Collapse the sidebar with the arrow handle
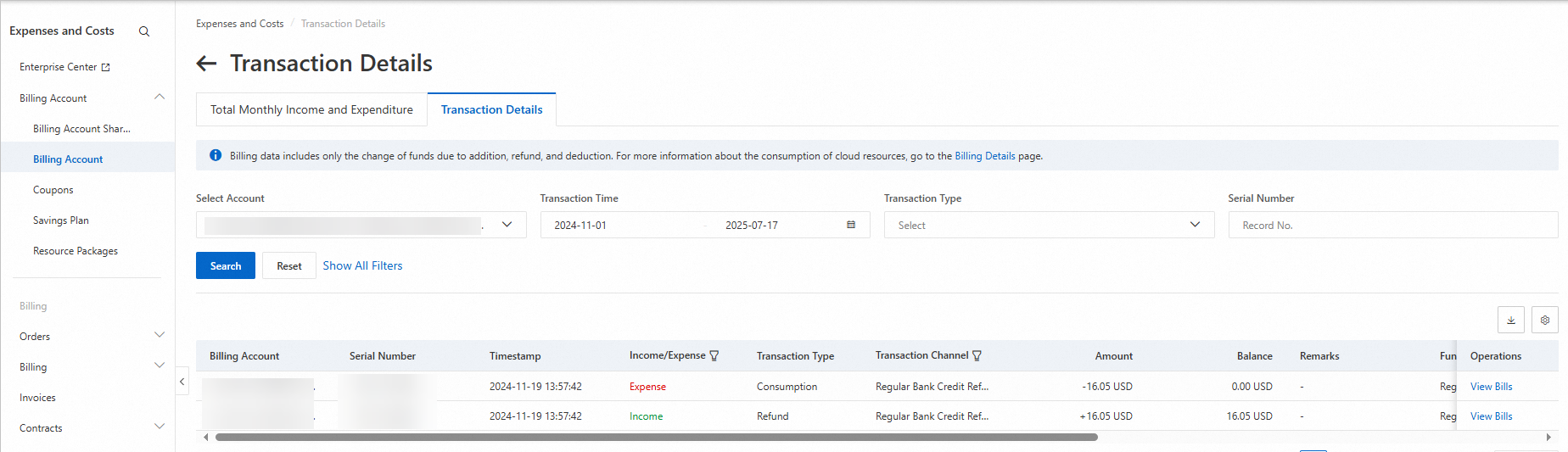This screenshot has width=1568, height=452. pos(182,382)
